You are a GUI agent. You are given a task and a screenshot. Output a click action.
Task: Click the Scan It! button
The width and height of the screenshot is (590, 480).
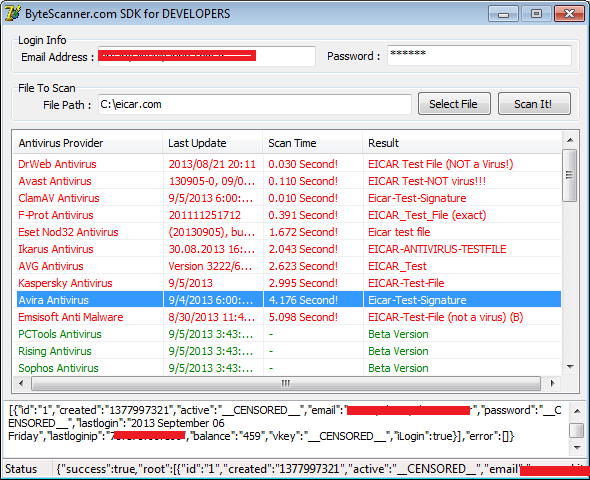(534, 104)
